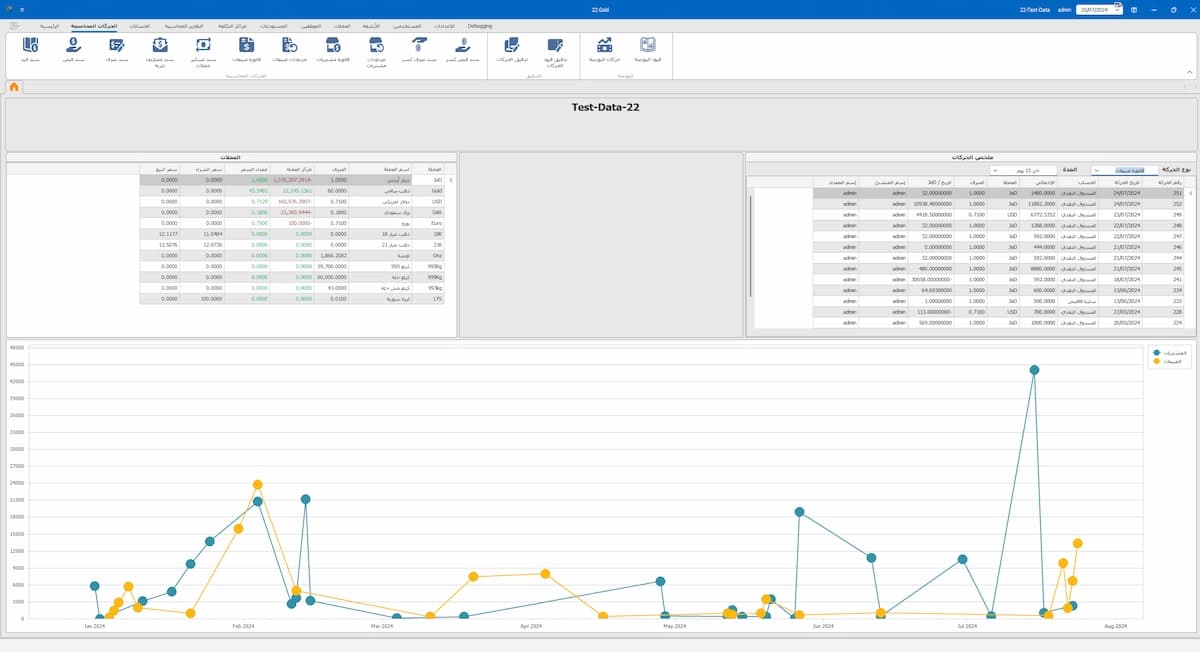Image resolution: width=1200 pixels, height=652 pixels.
Task: Open the نوع الحركة transaction type combo box
Action: (1125, 170)
